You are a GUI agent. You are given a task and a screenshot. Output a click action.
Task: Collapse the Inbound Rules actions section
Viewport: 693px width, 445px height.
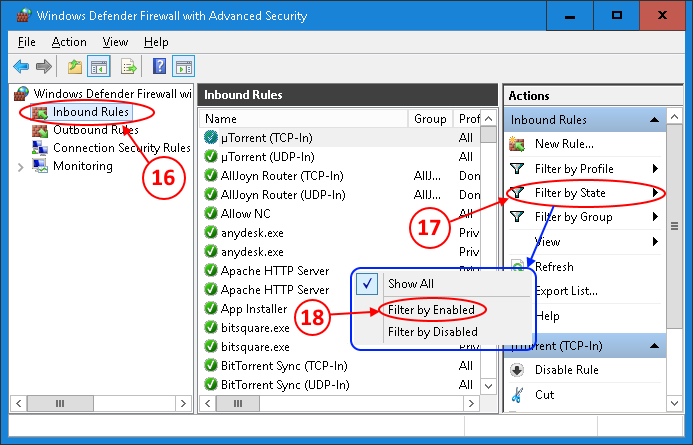click(655, 120)
